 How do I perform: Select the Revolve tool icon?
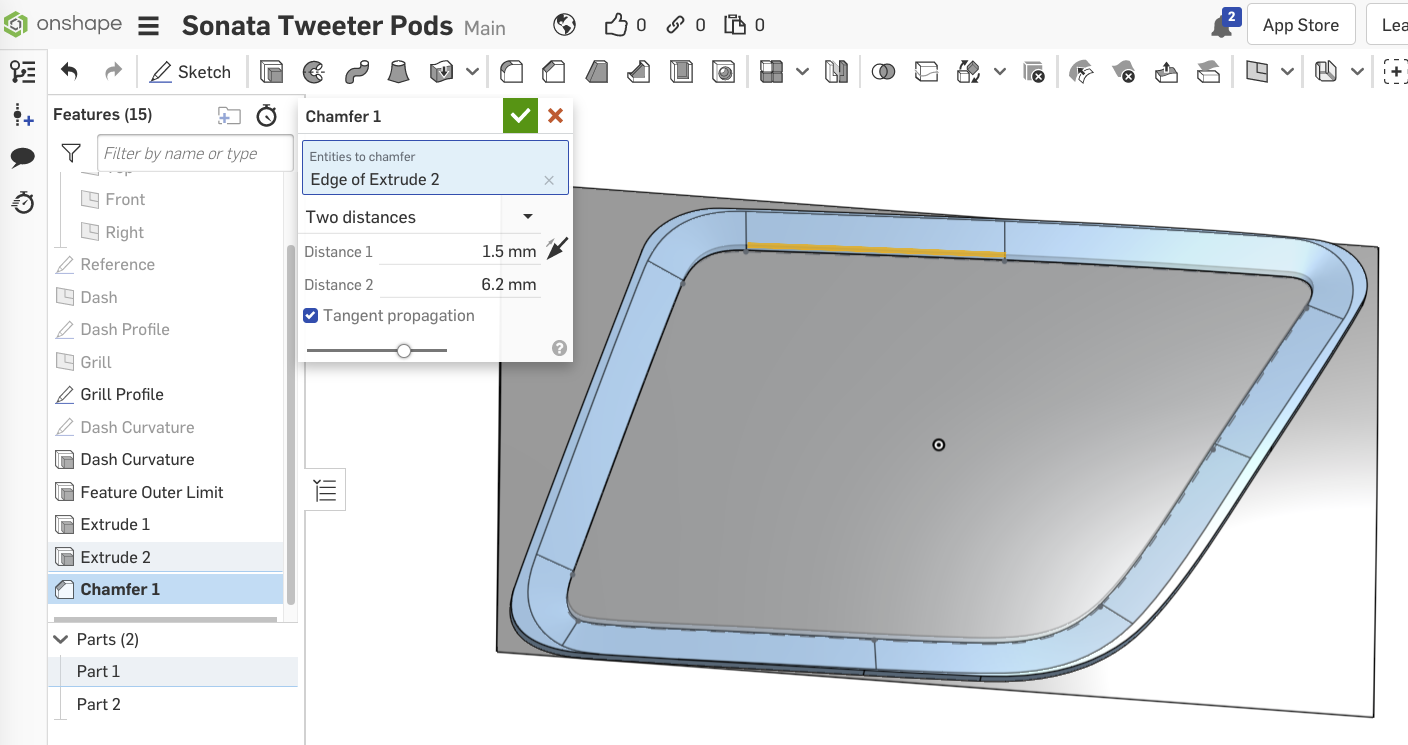coord(314,72)
